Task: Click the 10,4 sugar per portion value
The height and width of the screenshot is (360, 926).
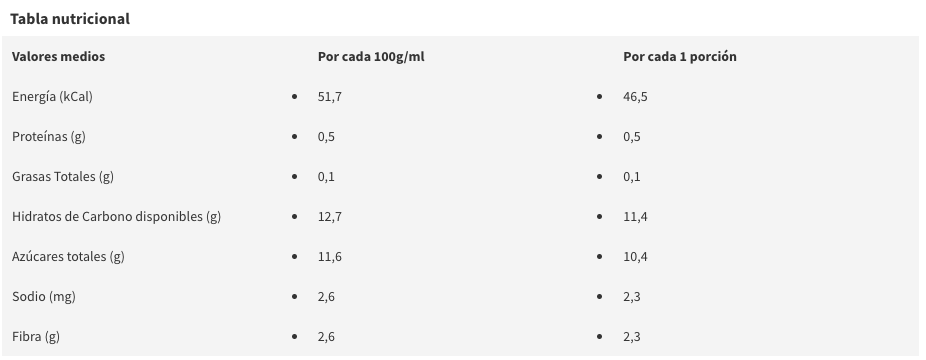Action: pos(635,257)
